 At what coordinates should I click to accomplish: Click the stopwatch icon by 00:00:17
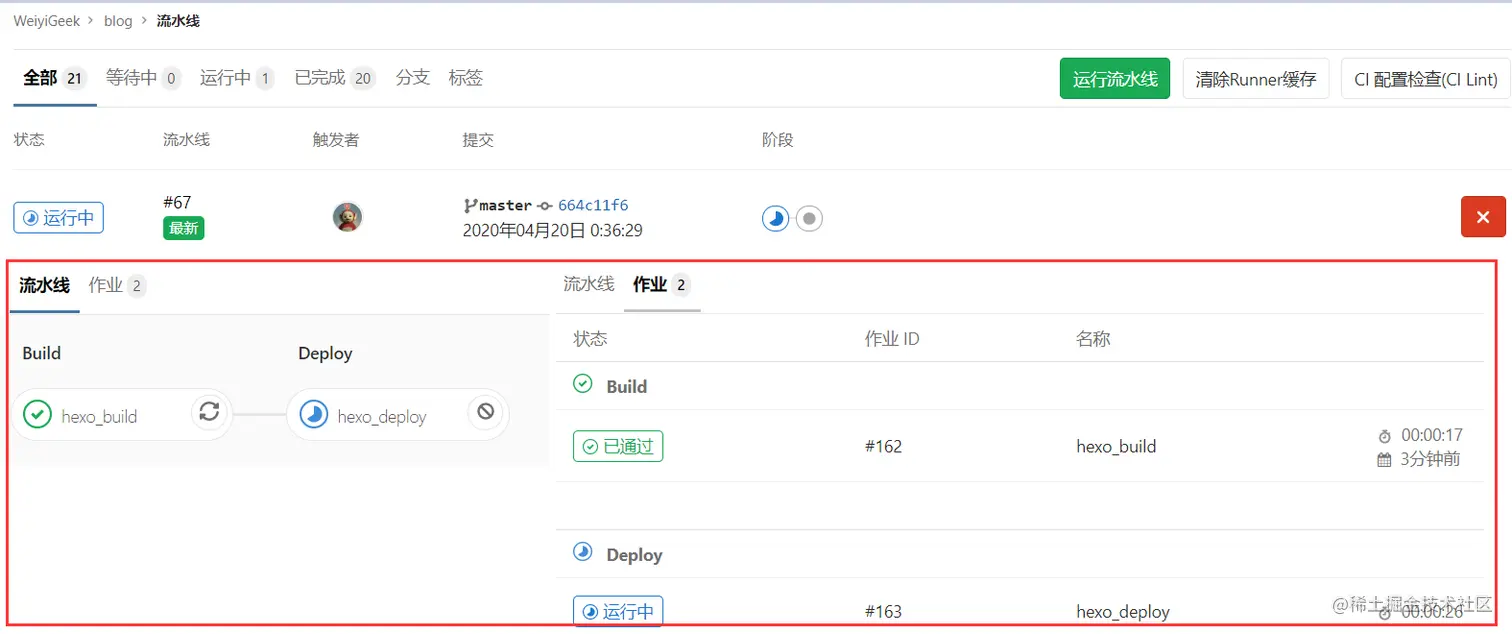point(1385,437)
